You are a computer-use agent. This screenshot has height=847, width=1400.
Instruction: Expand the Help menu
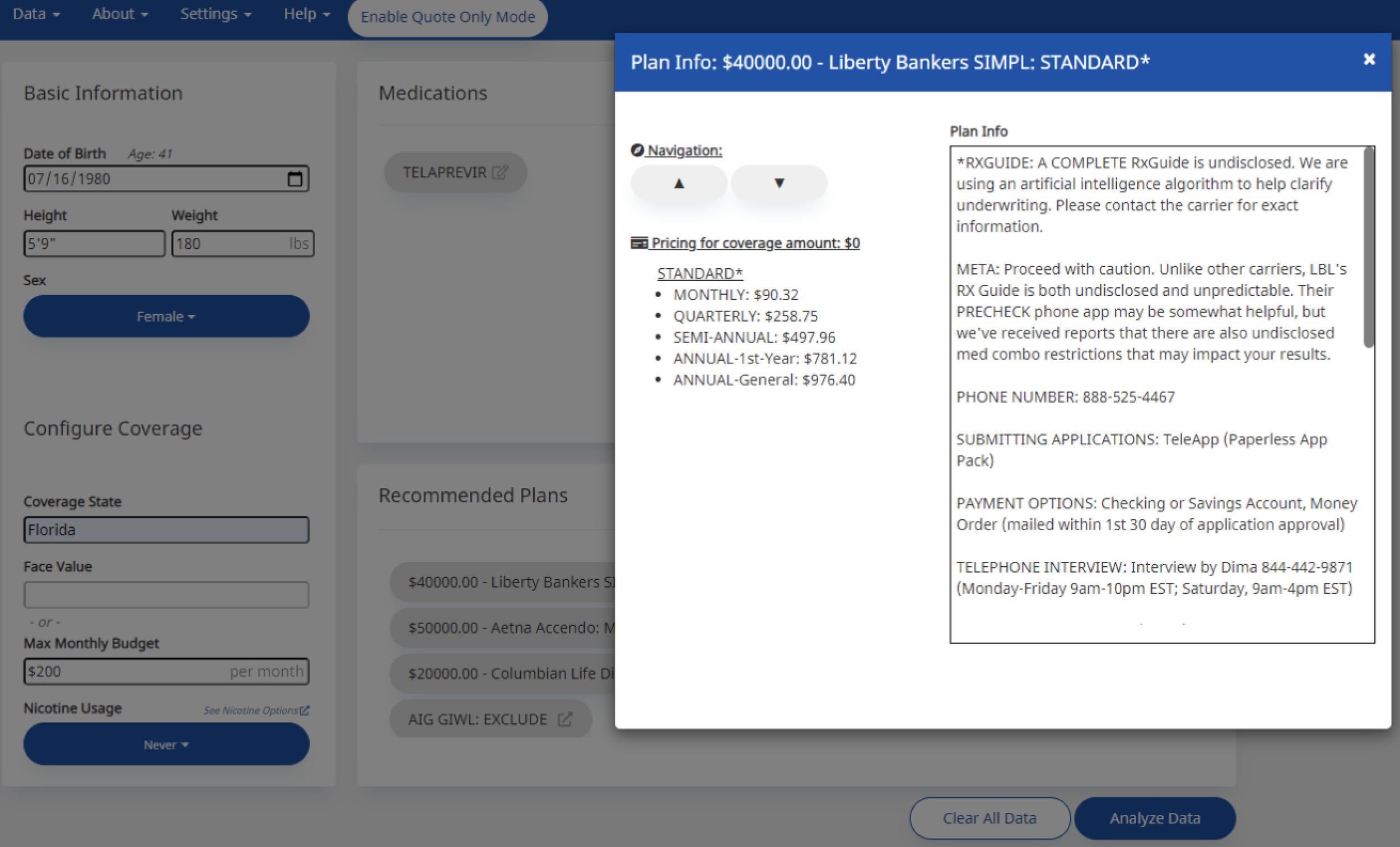(x=306, y=13)
